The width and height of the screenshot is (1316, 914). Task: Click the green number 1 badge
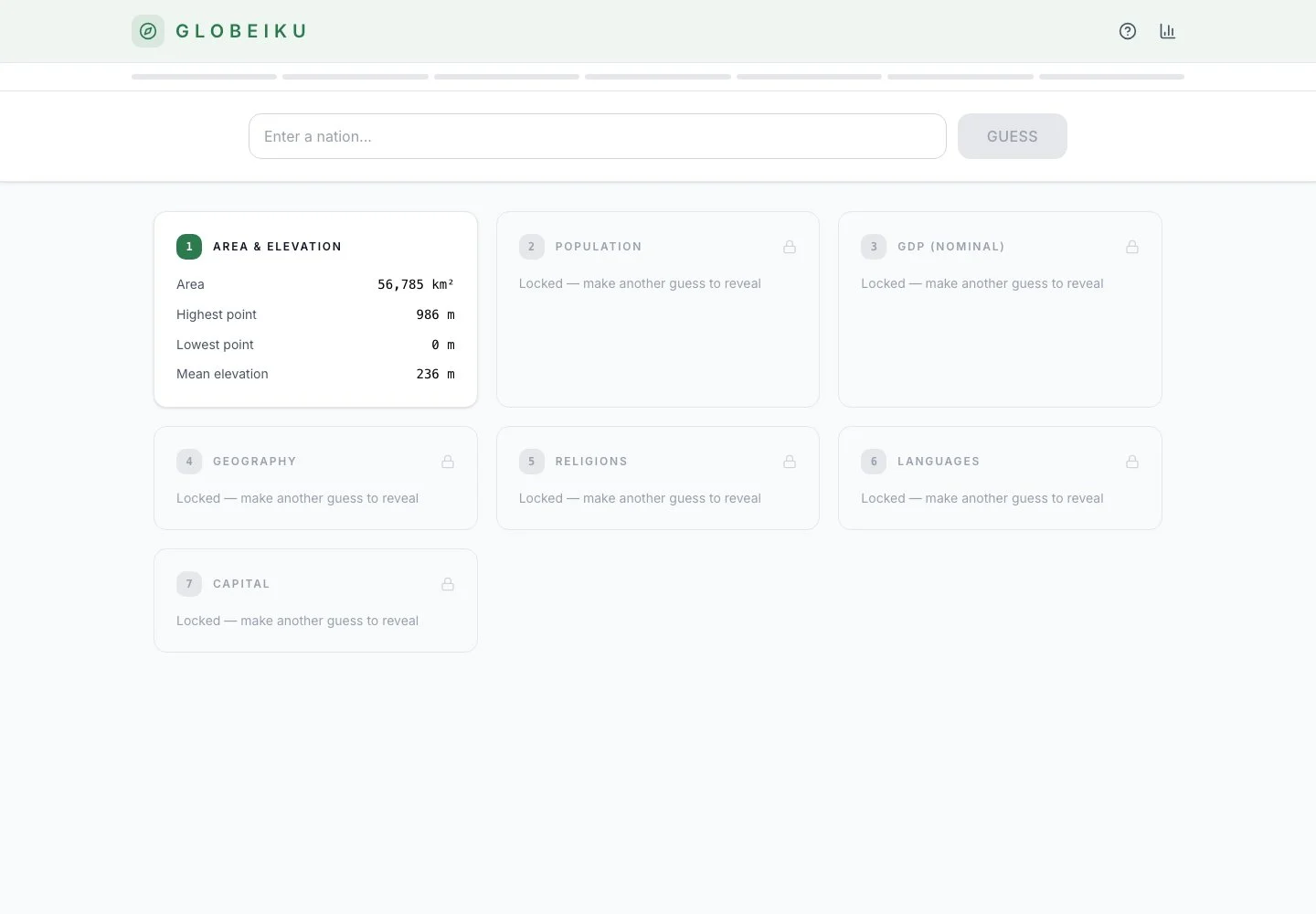pyautogui.click(x=189, y=247)
